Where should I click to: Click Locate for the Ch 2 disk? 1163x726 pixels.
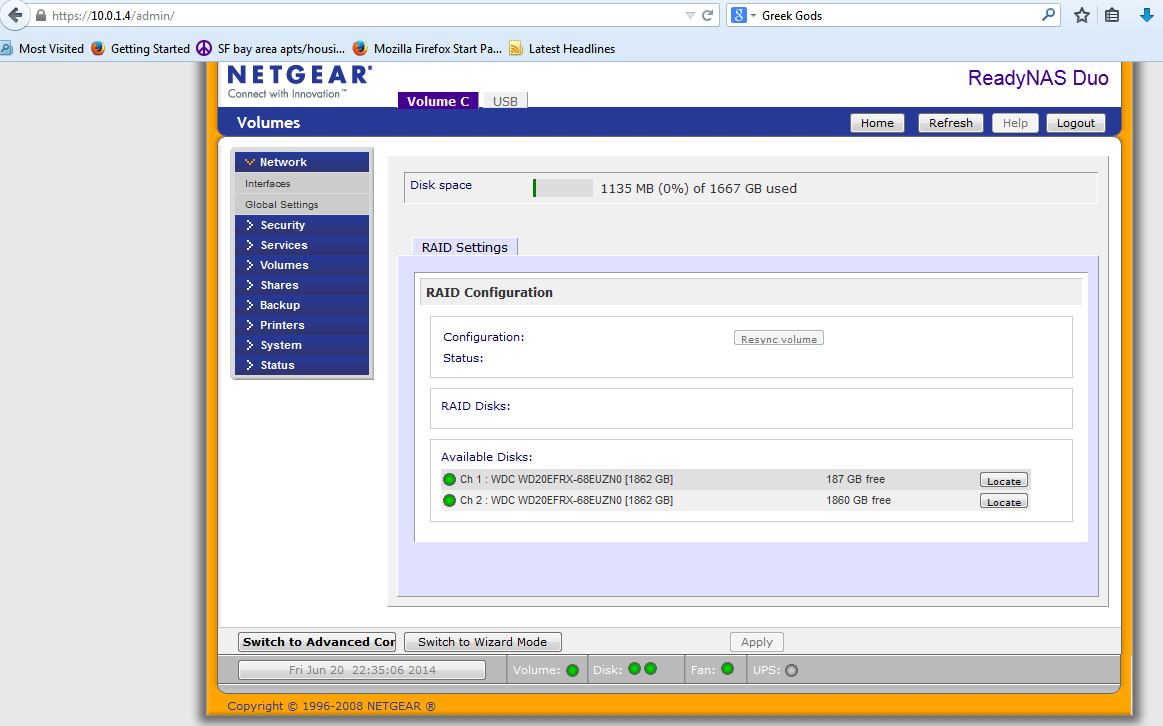point(1003,502)
